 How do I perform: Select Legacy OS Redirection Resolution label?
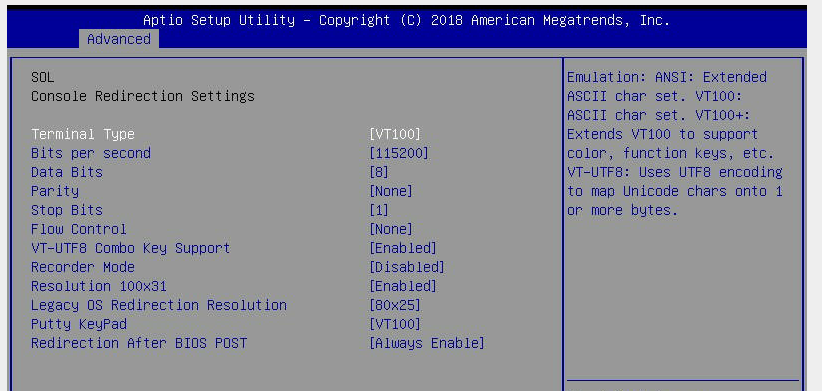click(159, 305)
